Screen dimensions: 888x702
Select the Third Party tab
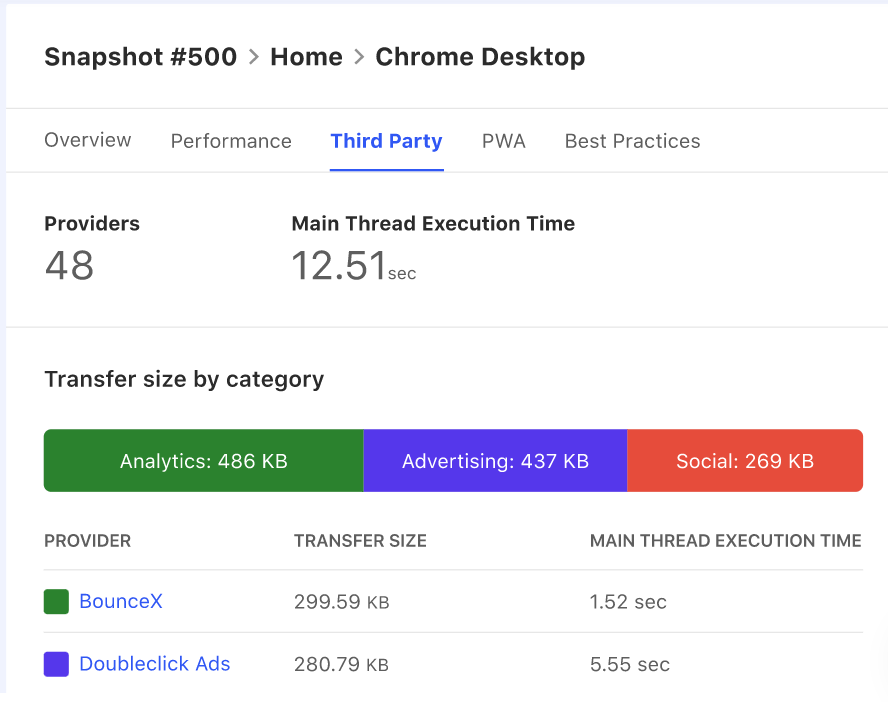tap(386, 141)
